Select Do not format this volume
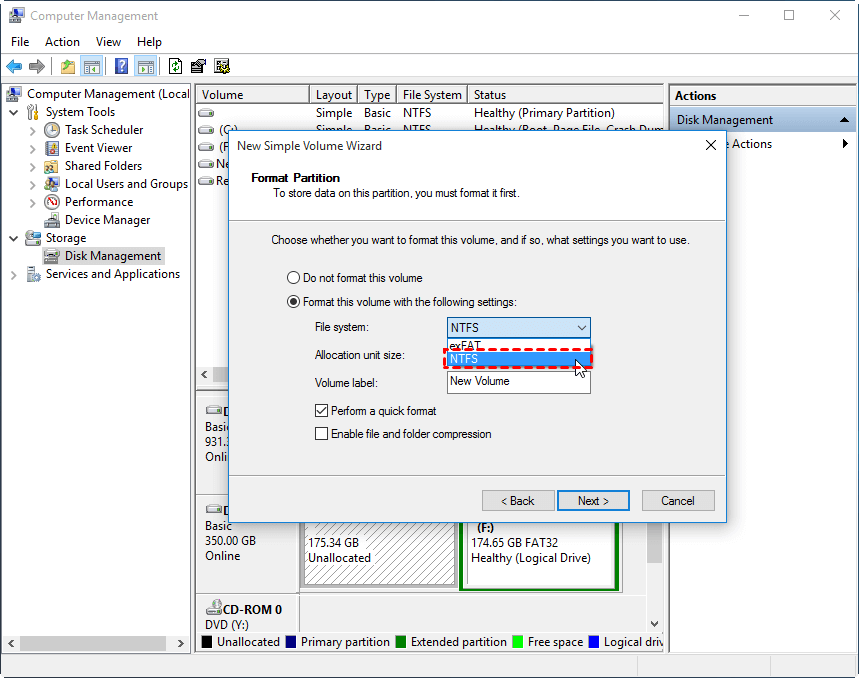This screenshot has height=678, width=859. [294, 278]
